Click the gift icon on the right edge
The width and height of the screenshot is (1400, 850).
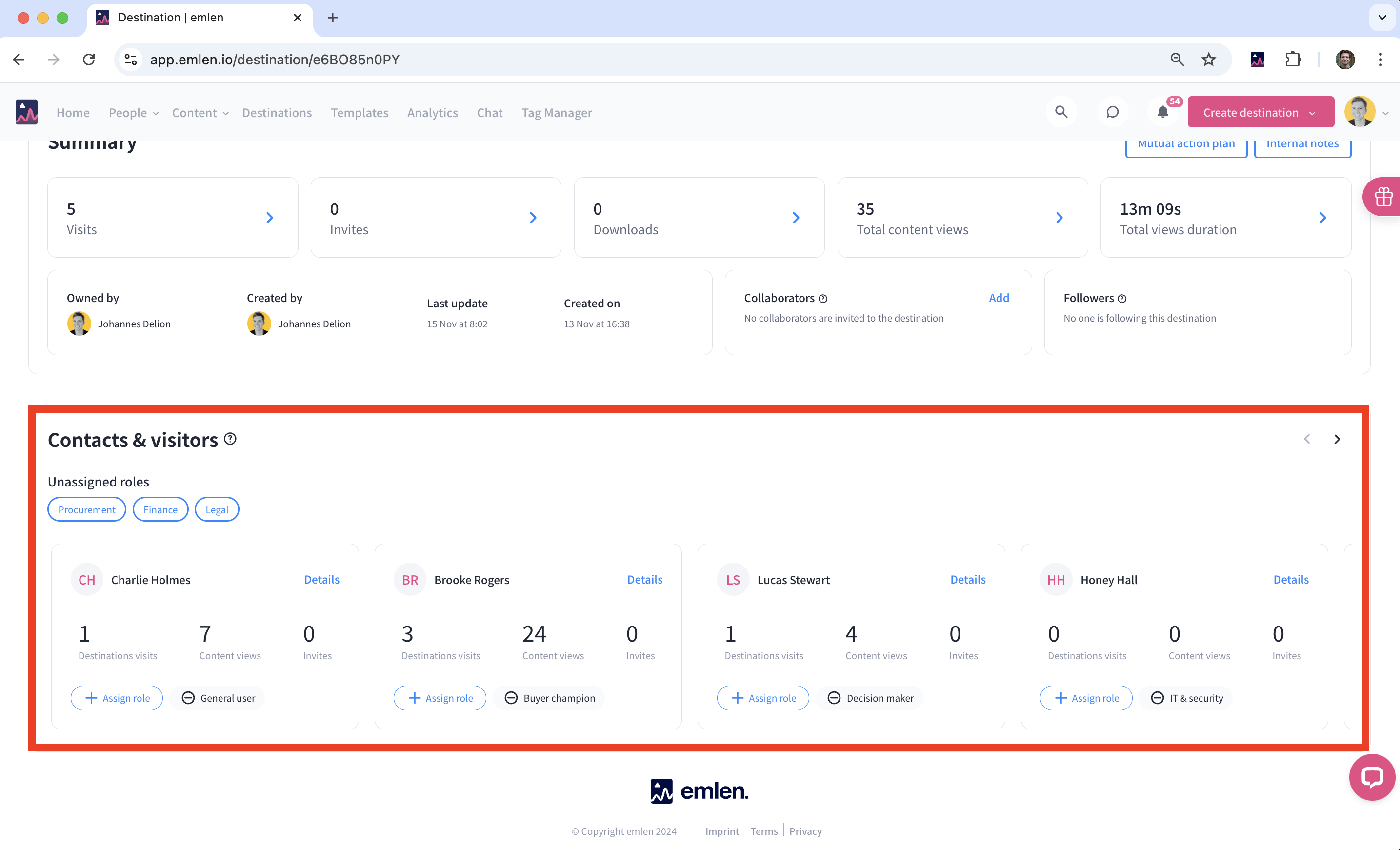coord(1383,197)
